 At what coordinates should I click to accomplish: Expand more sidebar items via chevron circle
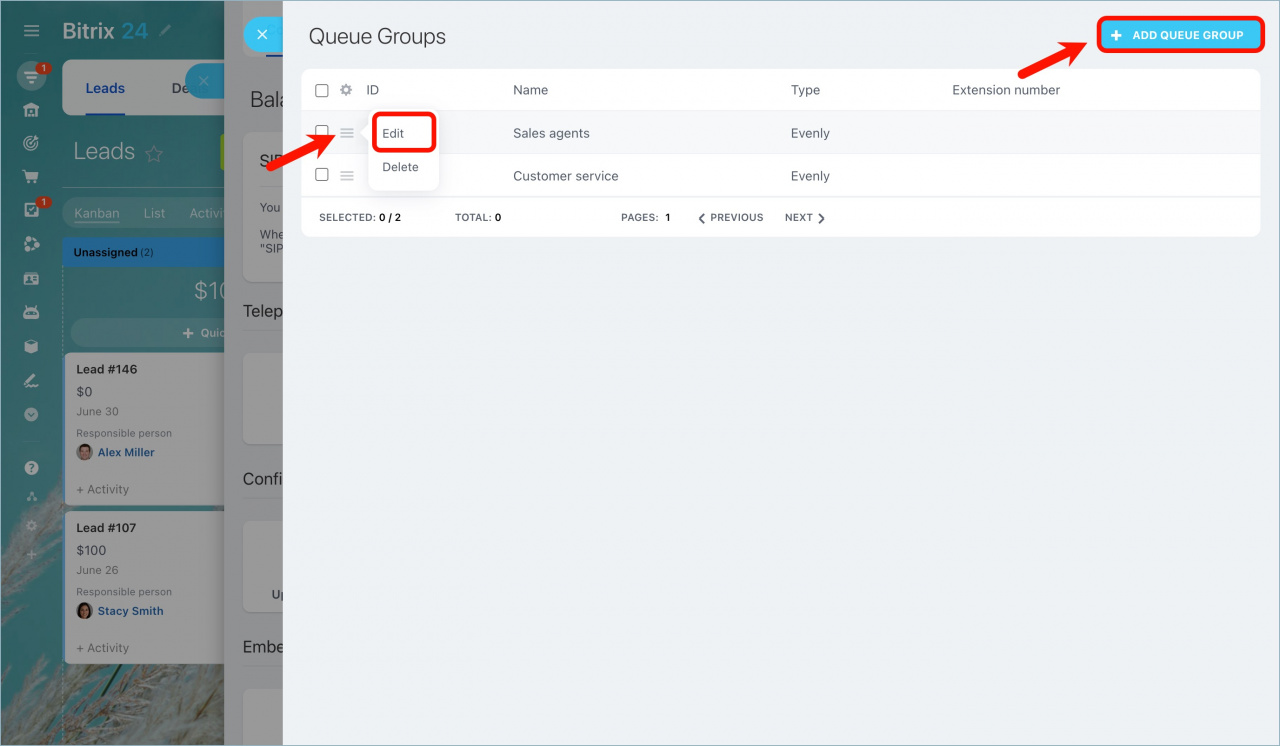click(31, 414)
